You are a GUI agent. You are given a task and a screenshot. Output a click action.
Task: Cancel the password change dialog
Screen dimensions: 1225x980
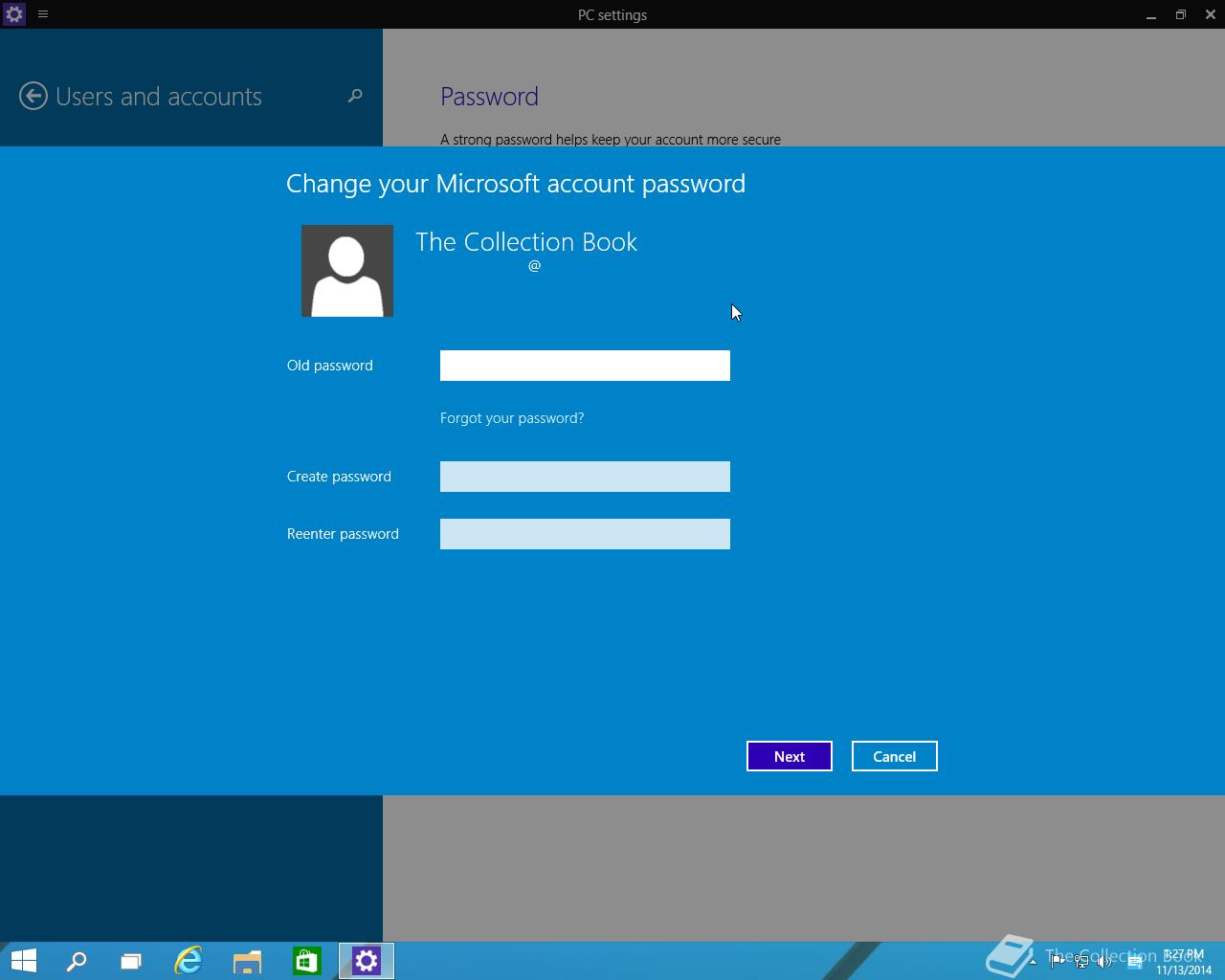pyautogui.click(x=895, y=756)
